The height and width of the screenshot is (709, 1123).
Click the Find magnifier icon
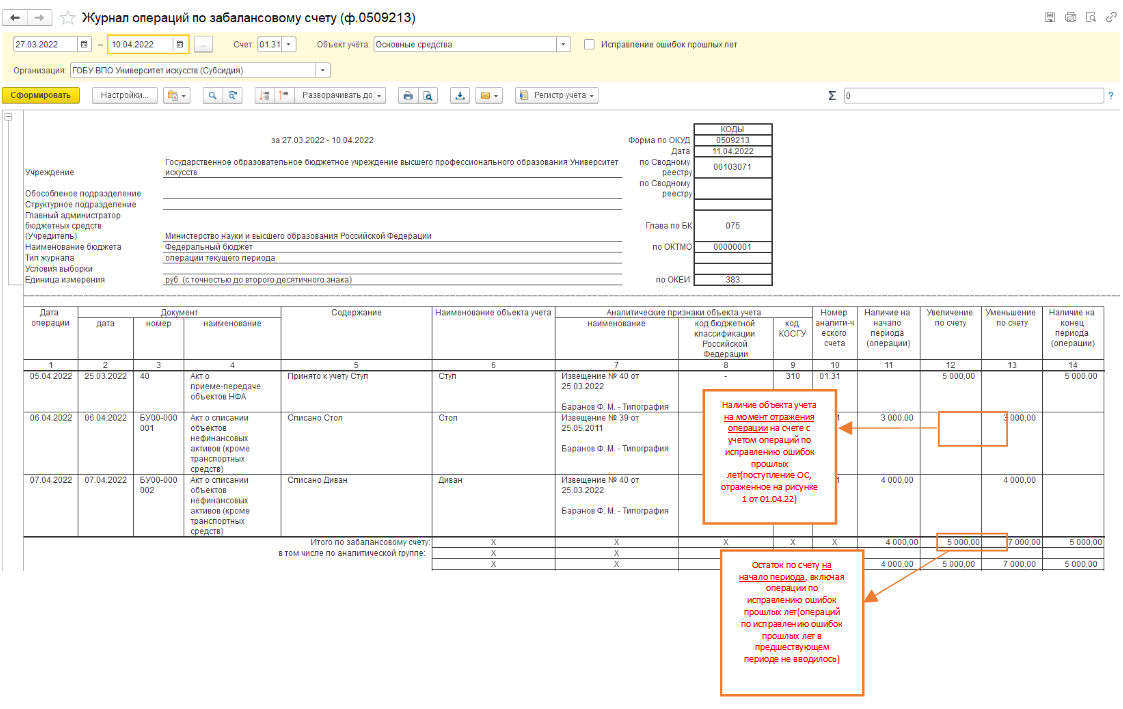tap(212, 95)
